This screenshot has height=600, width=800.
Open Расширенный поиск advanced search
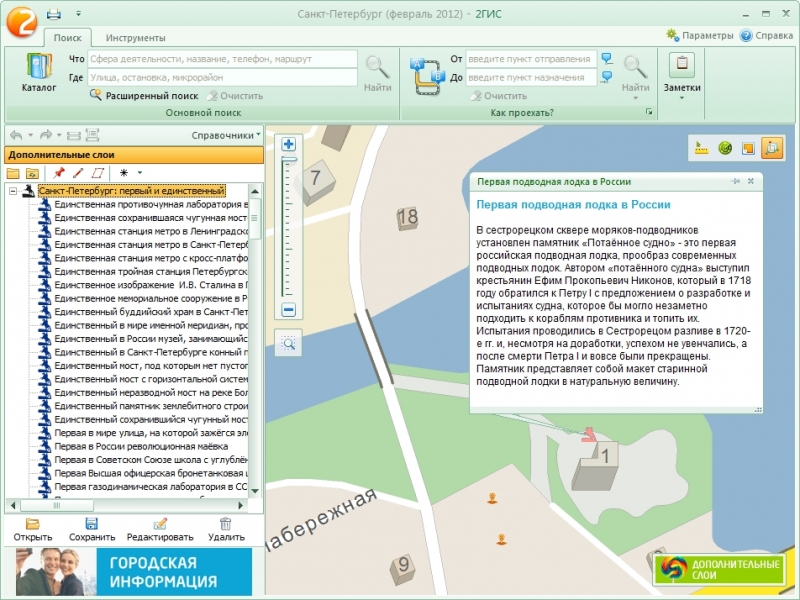click(144, 95)
